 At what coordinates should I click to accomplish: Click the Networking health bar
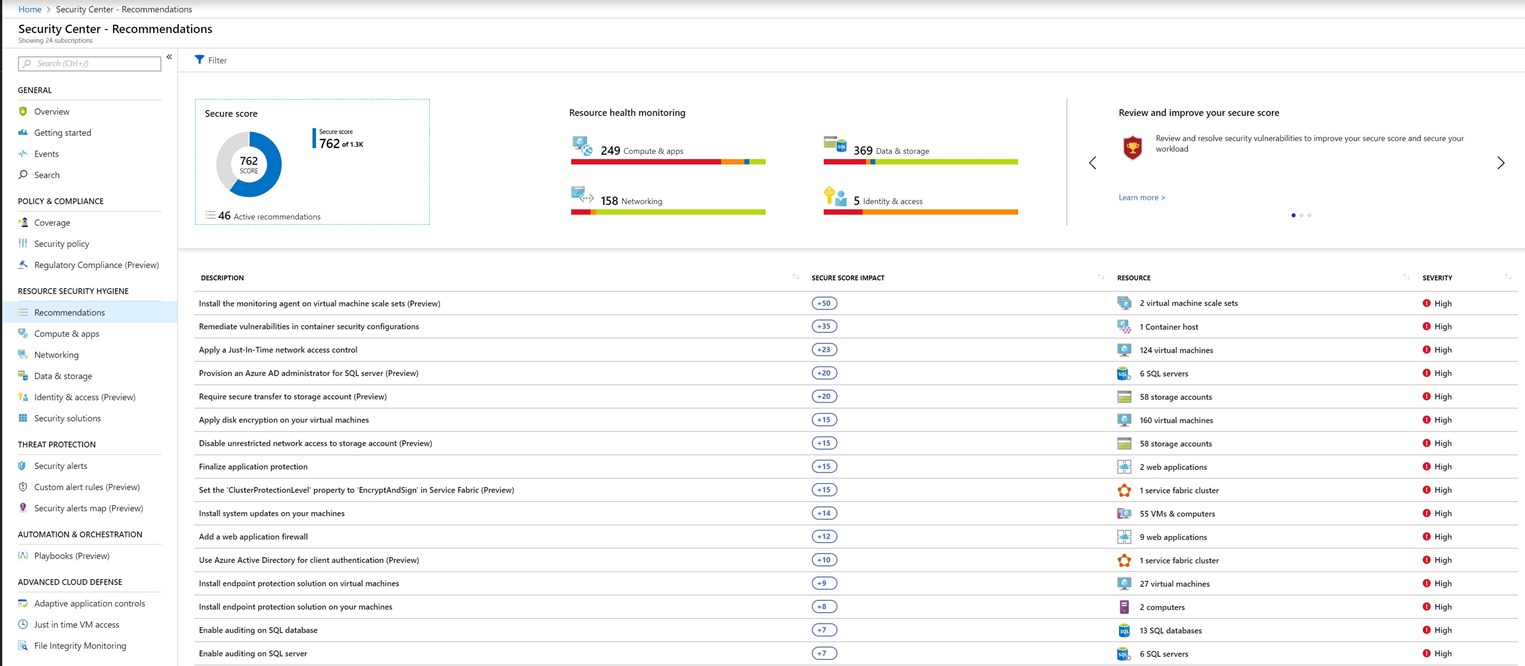[x=668, y=211]
